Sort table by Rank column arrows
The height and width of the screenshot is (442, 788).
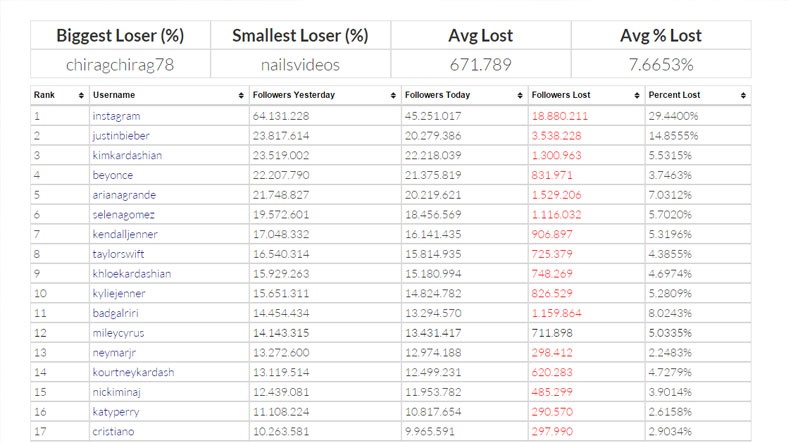81,95
